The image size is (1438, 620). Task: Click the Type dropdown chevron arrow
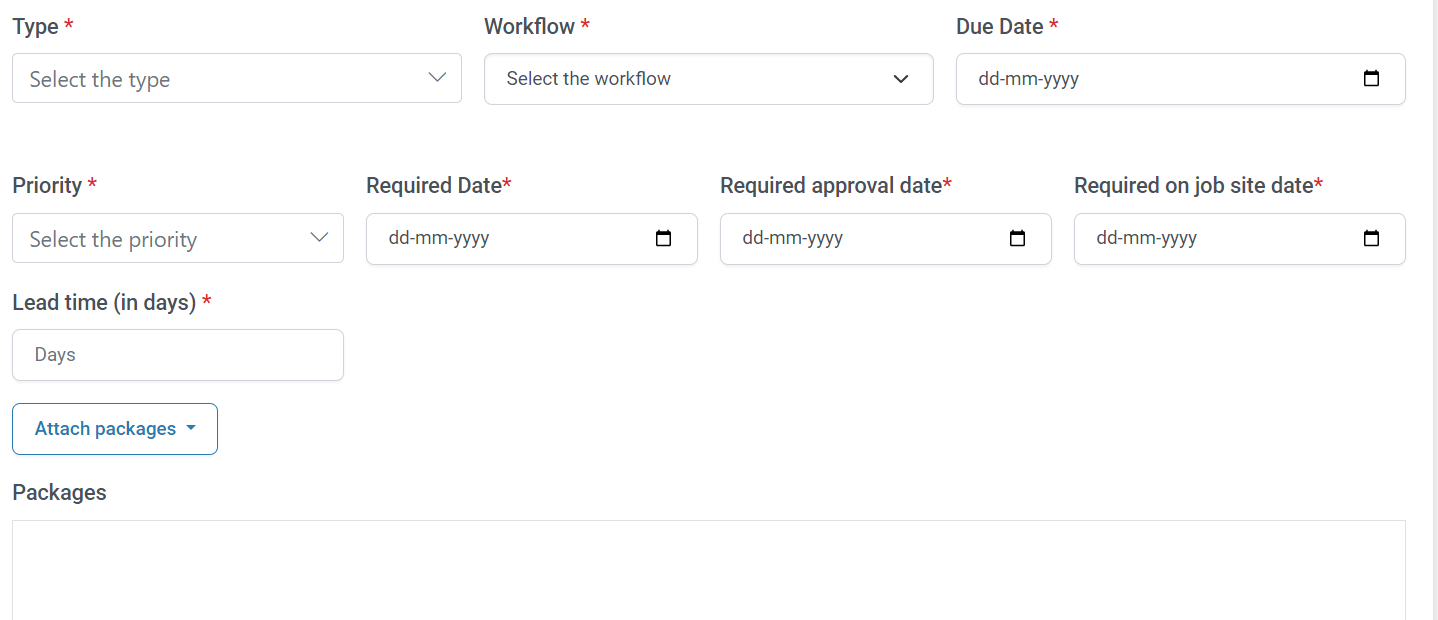click(437, 78)
